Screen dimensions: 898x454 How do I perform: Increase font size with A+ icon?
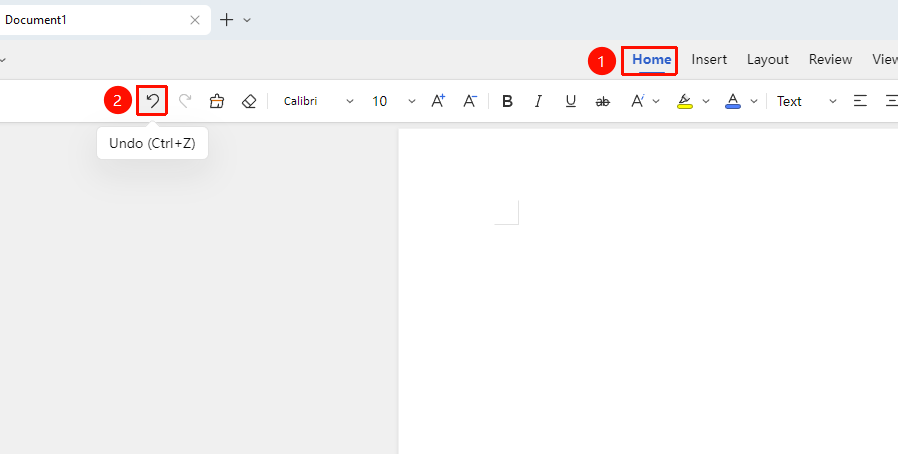438,101
